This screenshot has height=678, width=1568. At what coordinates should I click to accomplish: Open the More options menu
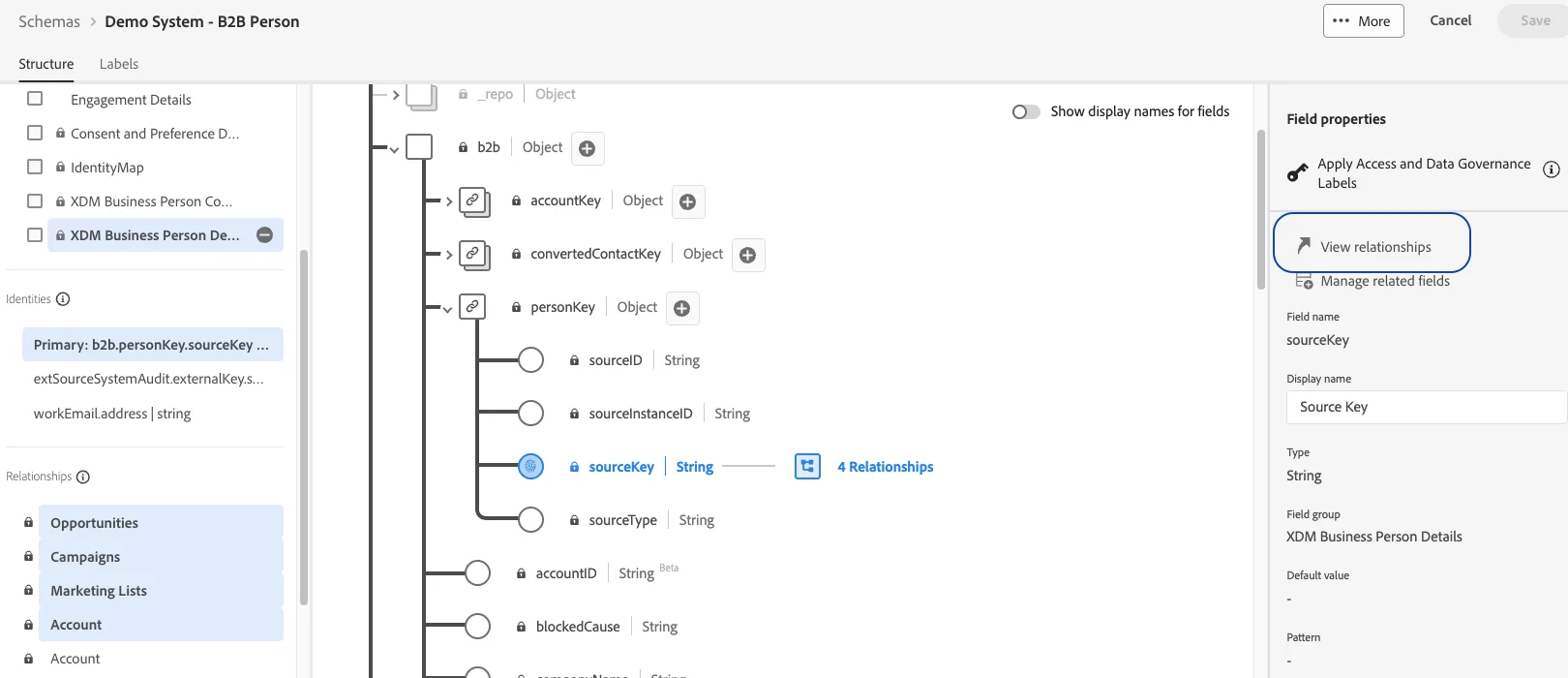1363,21
